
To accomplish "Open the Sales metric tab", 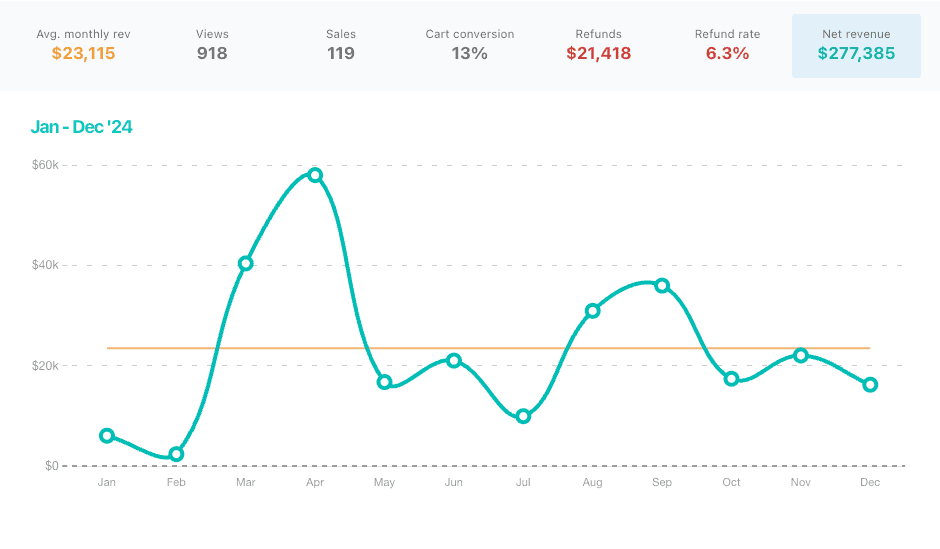I will [x=341, y=45].
